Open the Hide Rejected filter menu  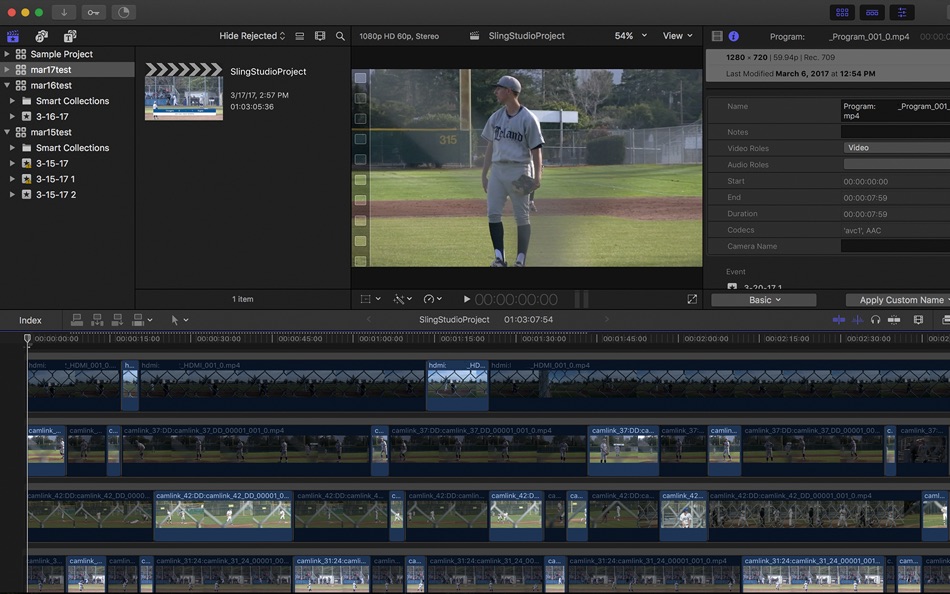coord(252,36)
